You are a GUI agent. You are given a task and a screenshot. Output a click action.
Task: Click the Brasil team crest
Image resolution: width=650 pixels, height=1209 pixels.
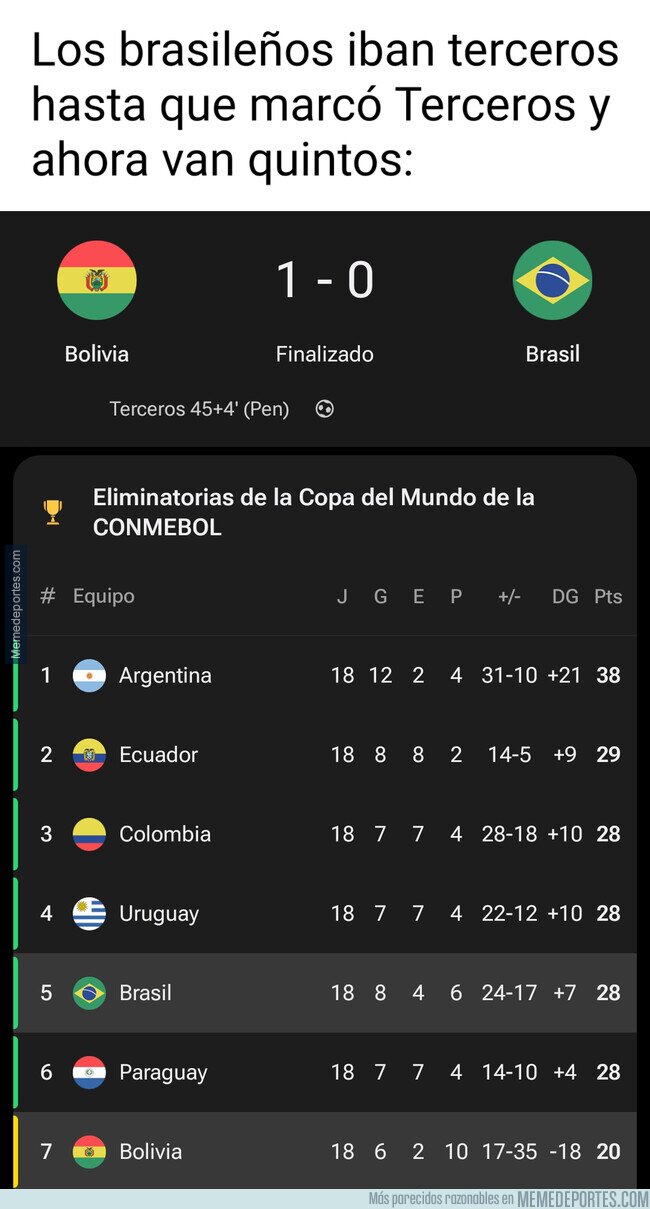coord(552,280)
